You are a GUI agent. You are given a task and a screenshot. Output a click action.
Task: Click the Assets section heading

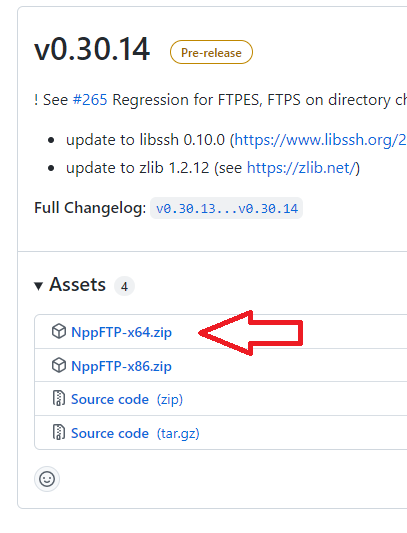tap(78, 285)
